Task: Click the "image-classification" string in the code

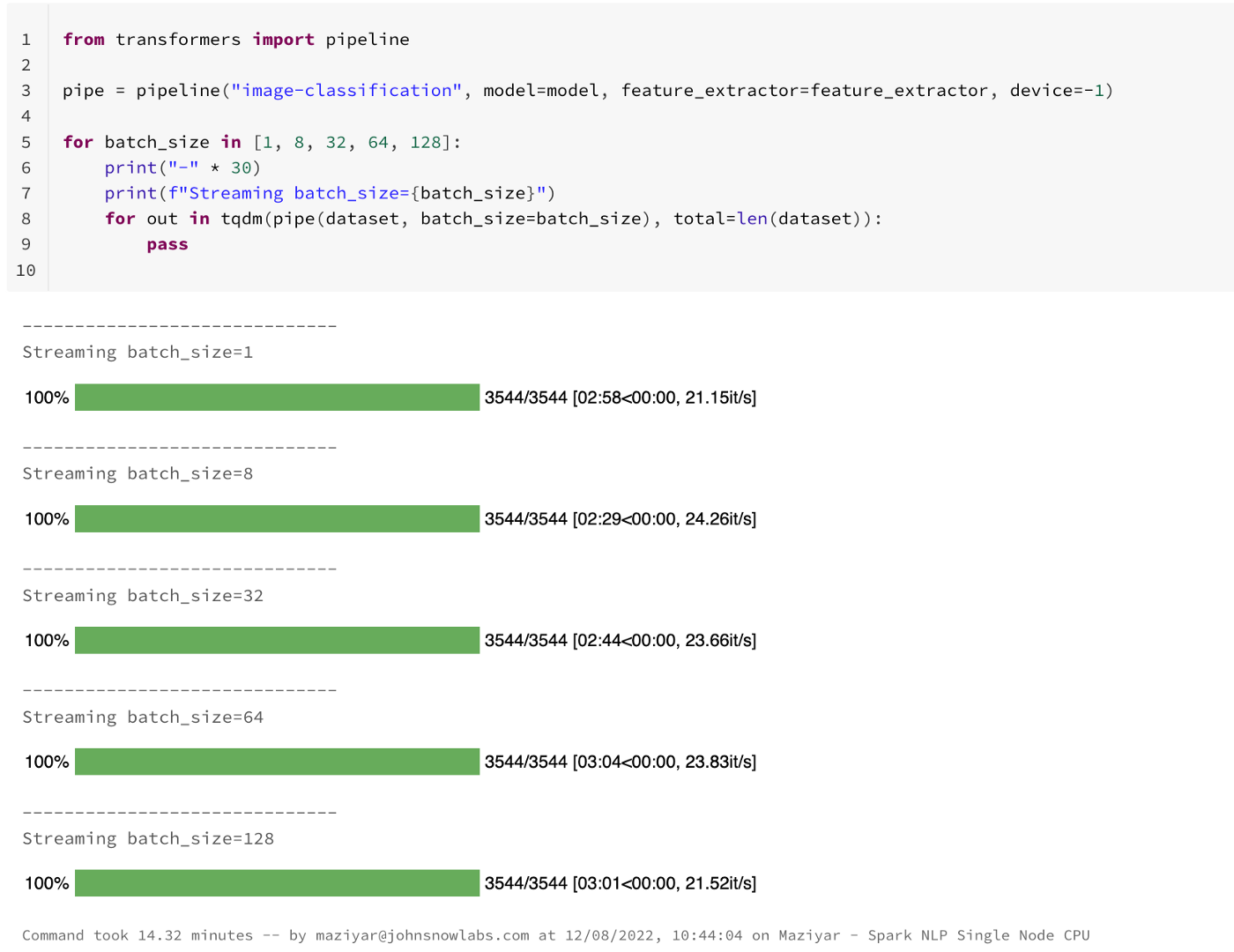Action: pos(346,91)
